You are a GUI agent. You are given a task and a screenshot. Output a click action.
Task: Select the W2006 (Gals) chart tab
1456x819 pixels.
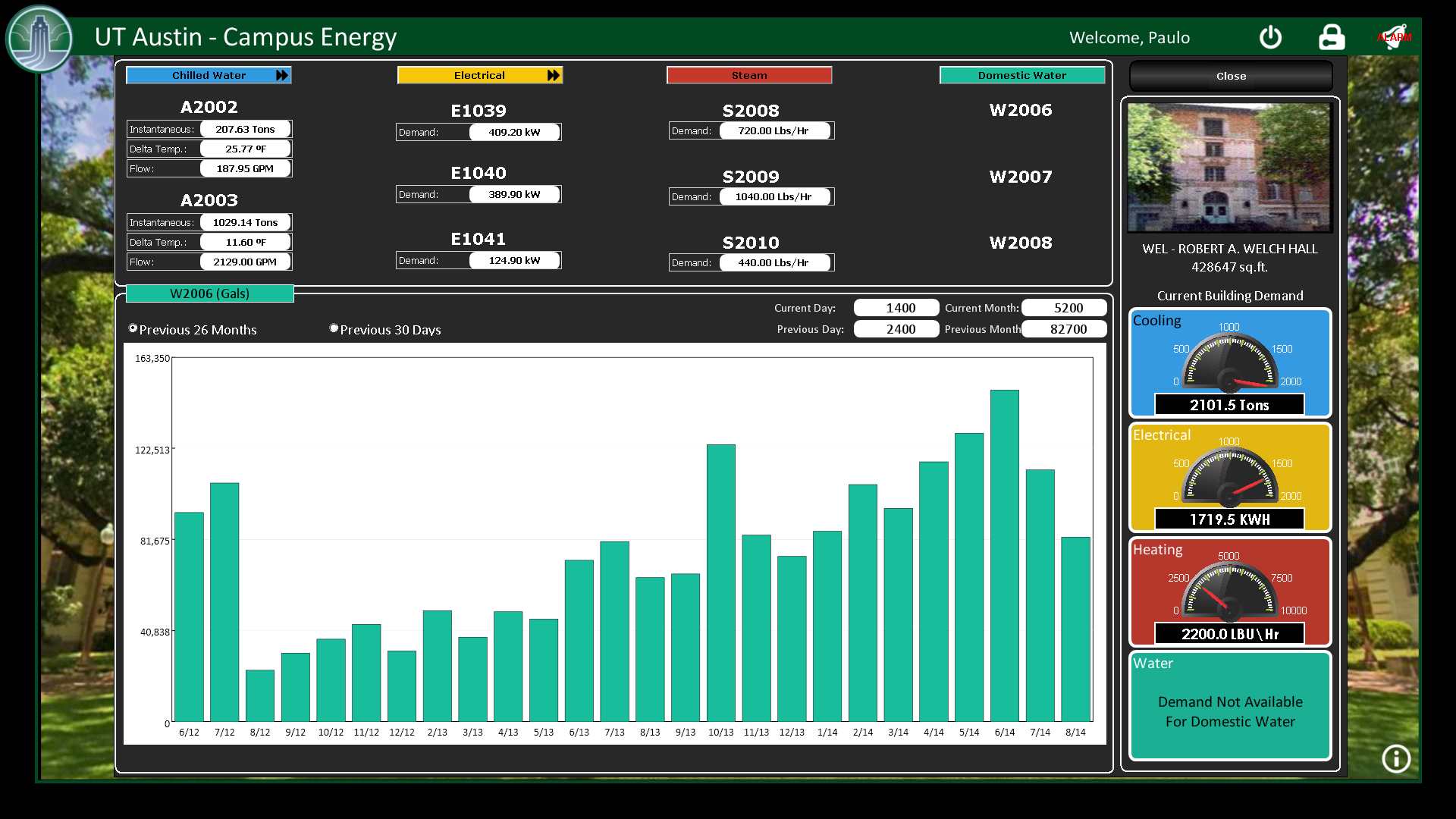click(210, 293)
